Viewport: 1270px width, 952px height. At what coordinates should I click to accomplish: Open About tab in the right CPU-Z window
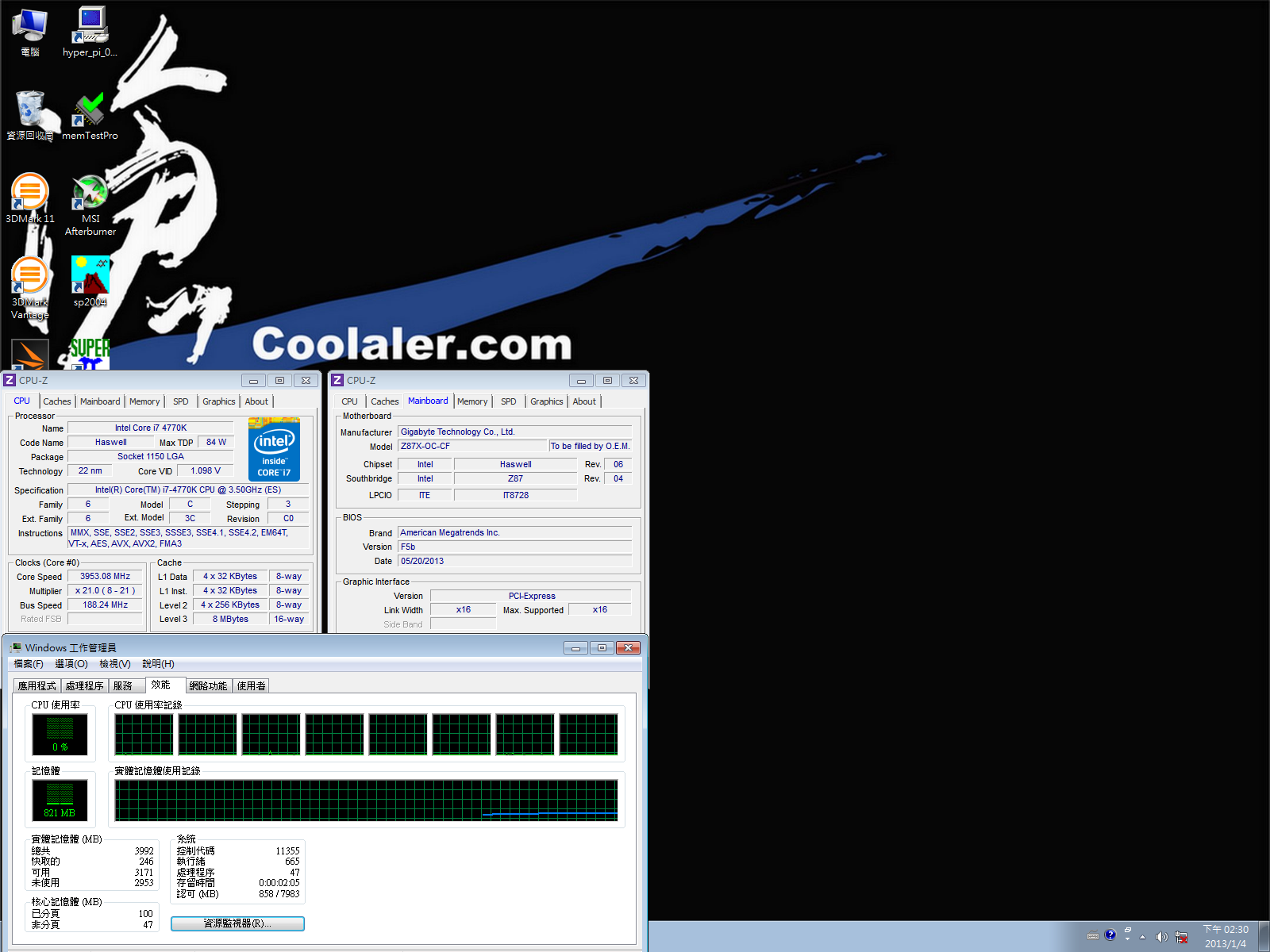click(x=584, y=401)
